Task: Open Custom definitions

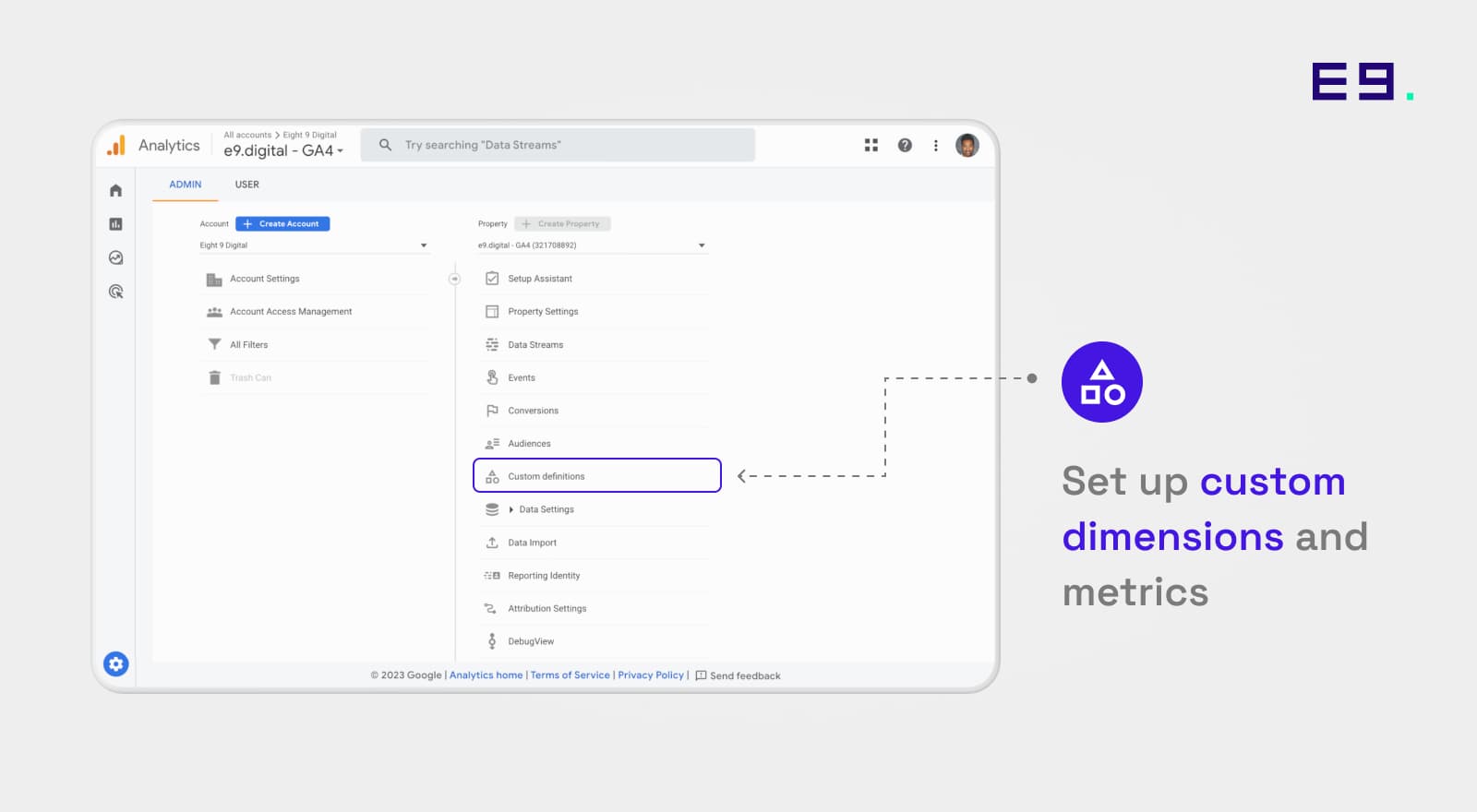Action: (x=597, y=476)
